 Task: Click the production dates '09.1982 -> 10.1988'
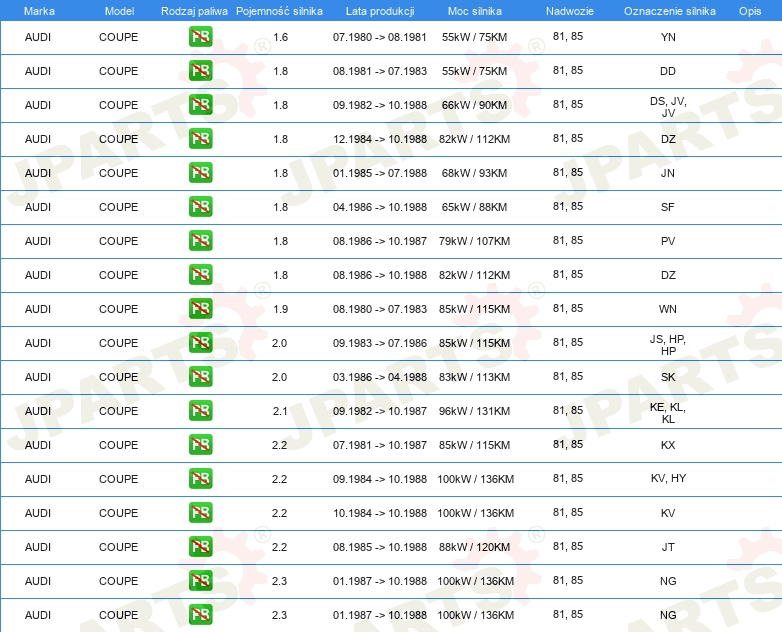pos(380,105)
